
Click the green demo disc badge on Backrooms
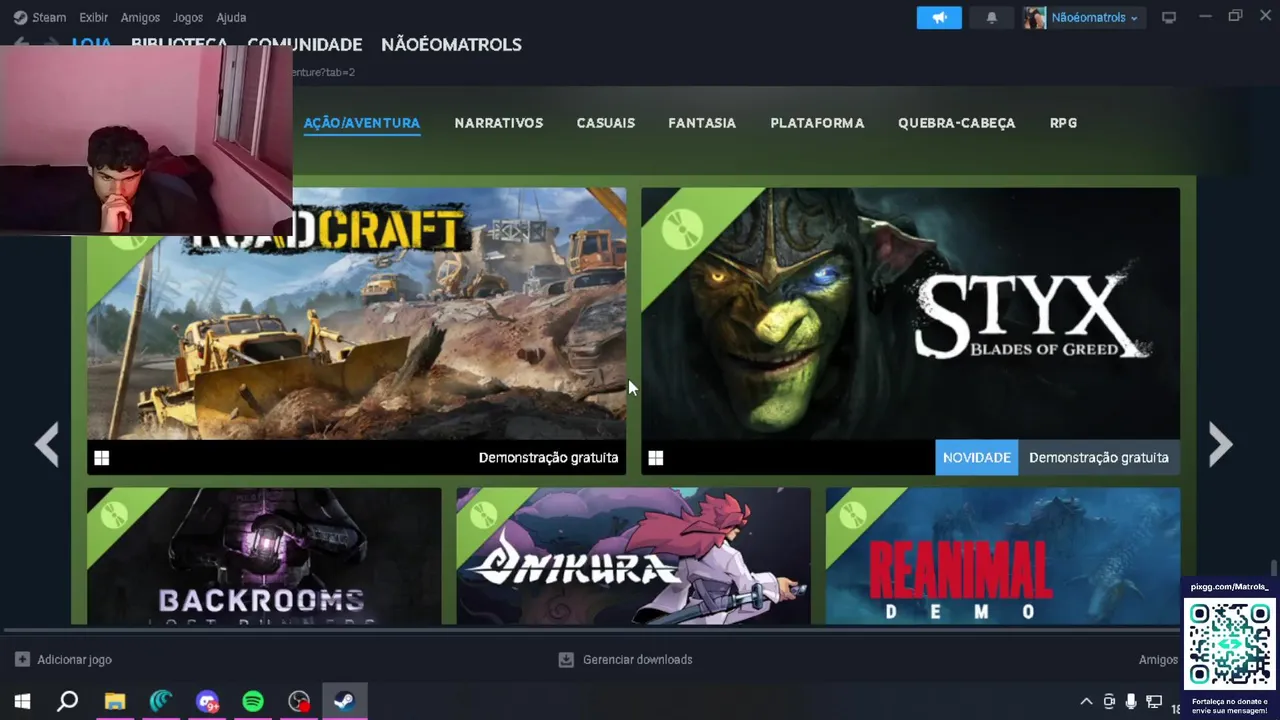click(113, 514)
